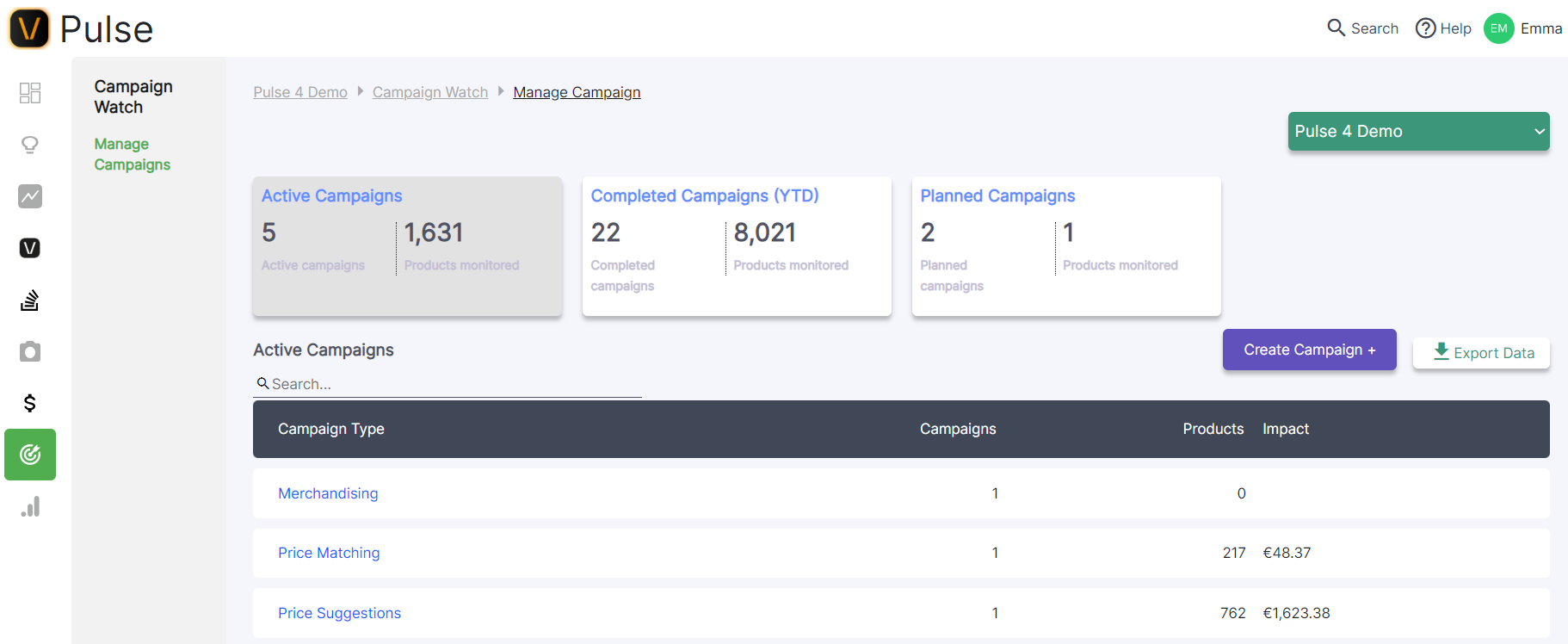Image resolution: width=1568 pixels, height=644 pixels.
Task: Click the Campaign Watch breadcrumb link
Action: [429, 92]
